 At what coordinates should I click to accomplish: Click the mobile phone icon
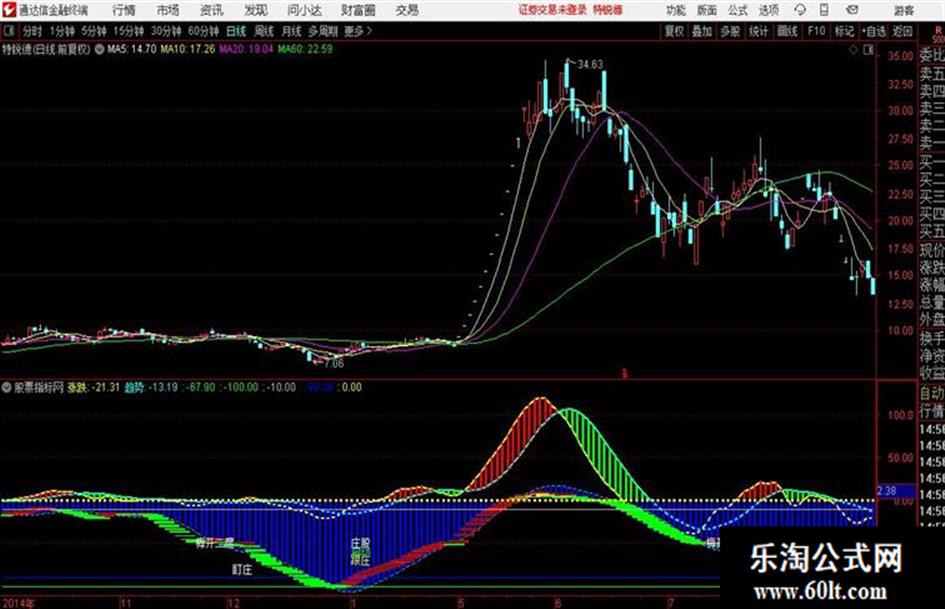click(x=824, y=10)
